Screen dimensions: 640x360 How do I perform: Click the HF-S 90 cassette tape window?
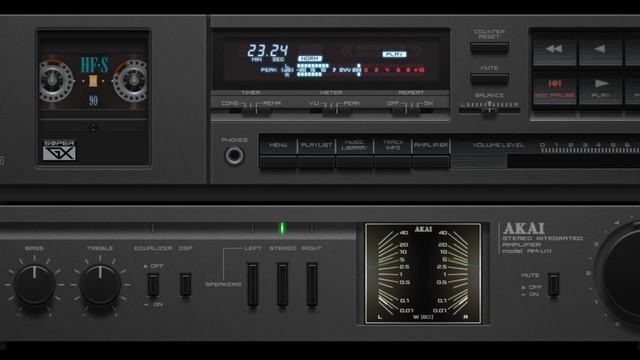(93, 81)
